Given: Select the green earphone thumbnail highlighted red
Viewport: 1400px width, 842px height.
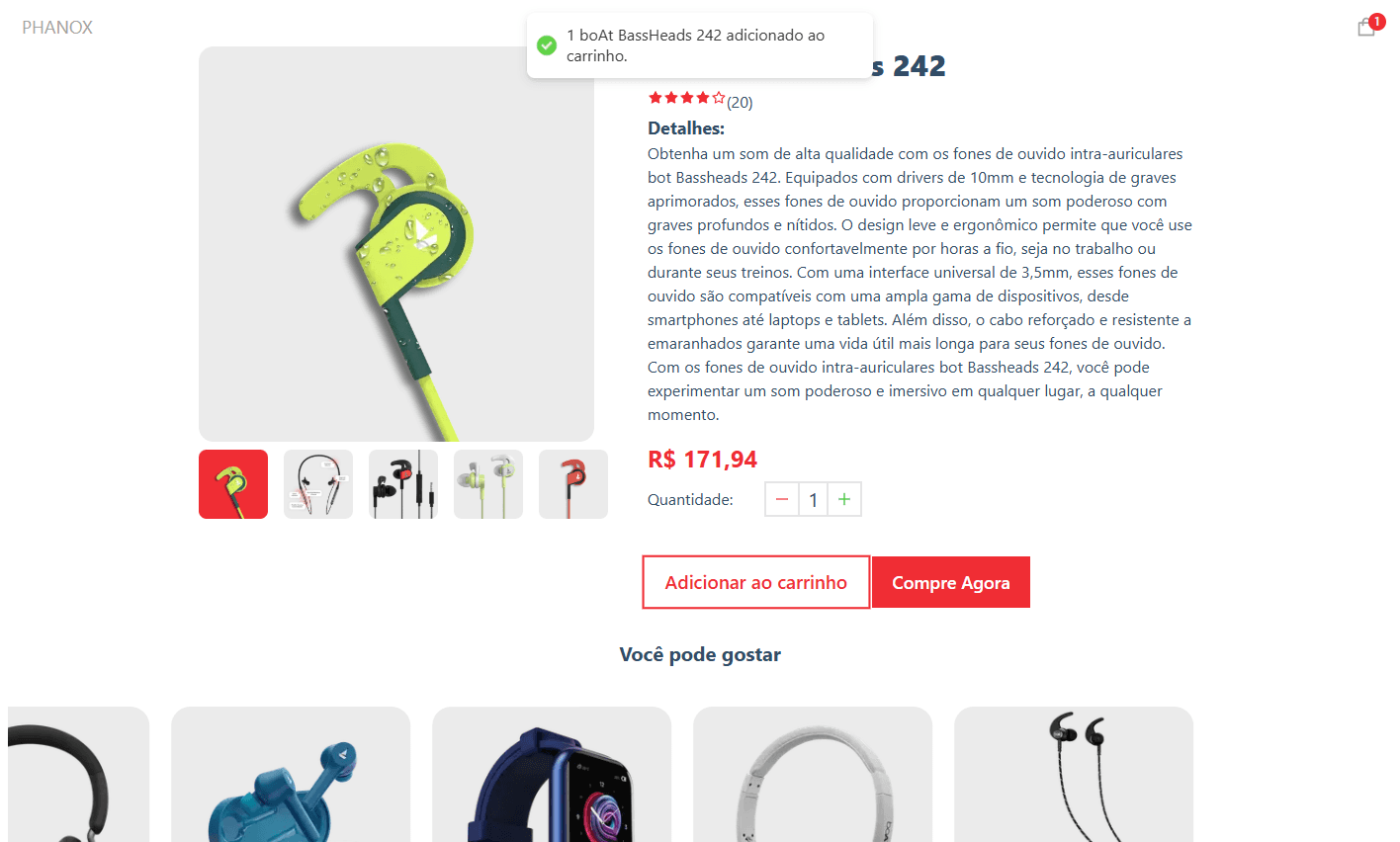Looking at the screenshot, I should (233, 484).
